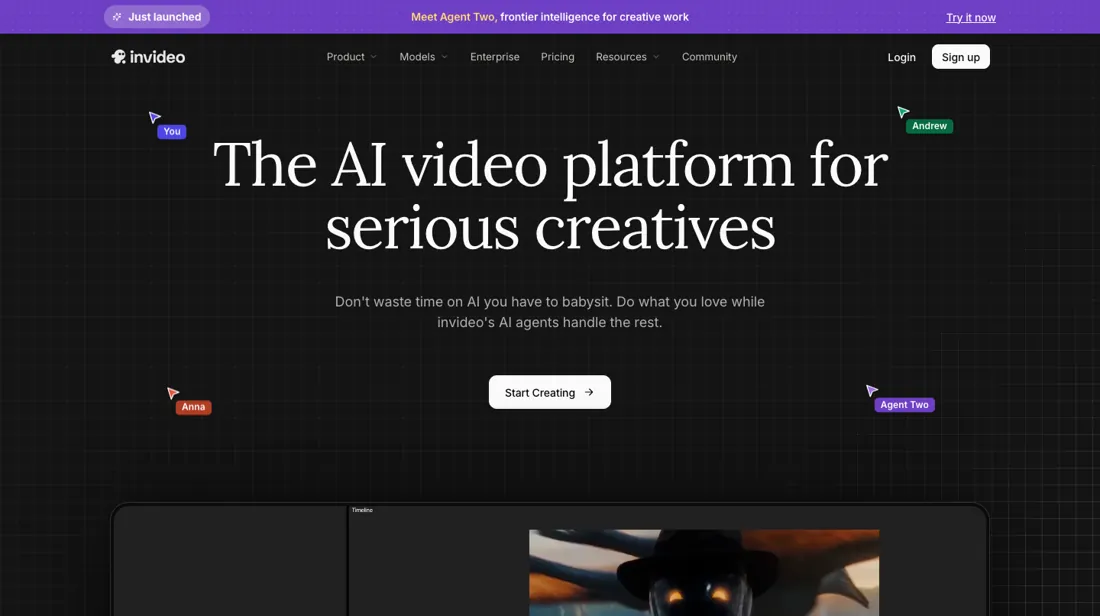The height and width of the screenshot is (616, 1100).
Task: Click the invideo logo
Action: tap(148, 57)
